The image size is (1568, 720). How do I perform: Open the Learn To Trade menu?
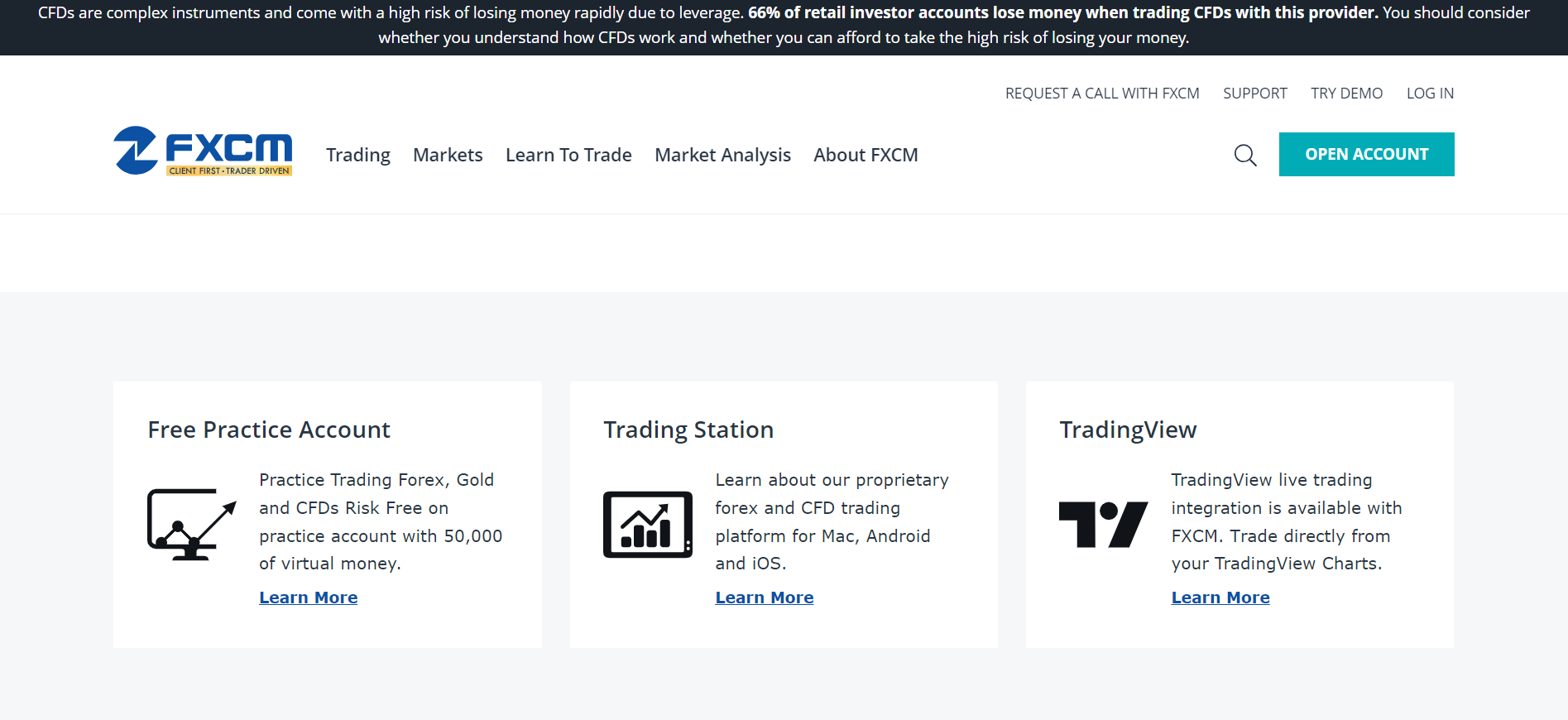pos(568,155)
